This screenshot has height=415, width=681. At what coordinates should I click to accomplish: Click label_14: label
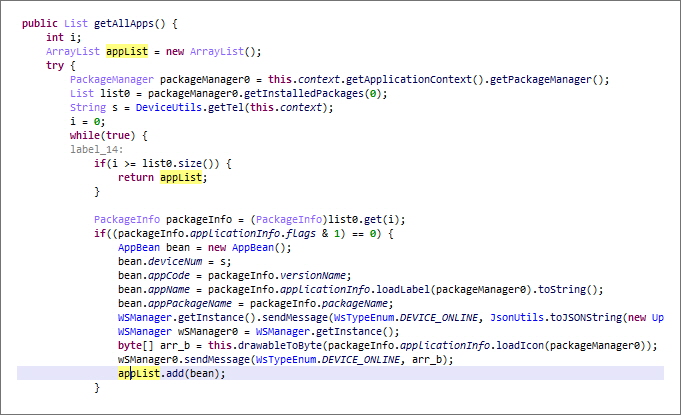(96, 149)
